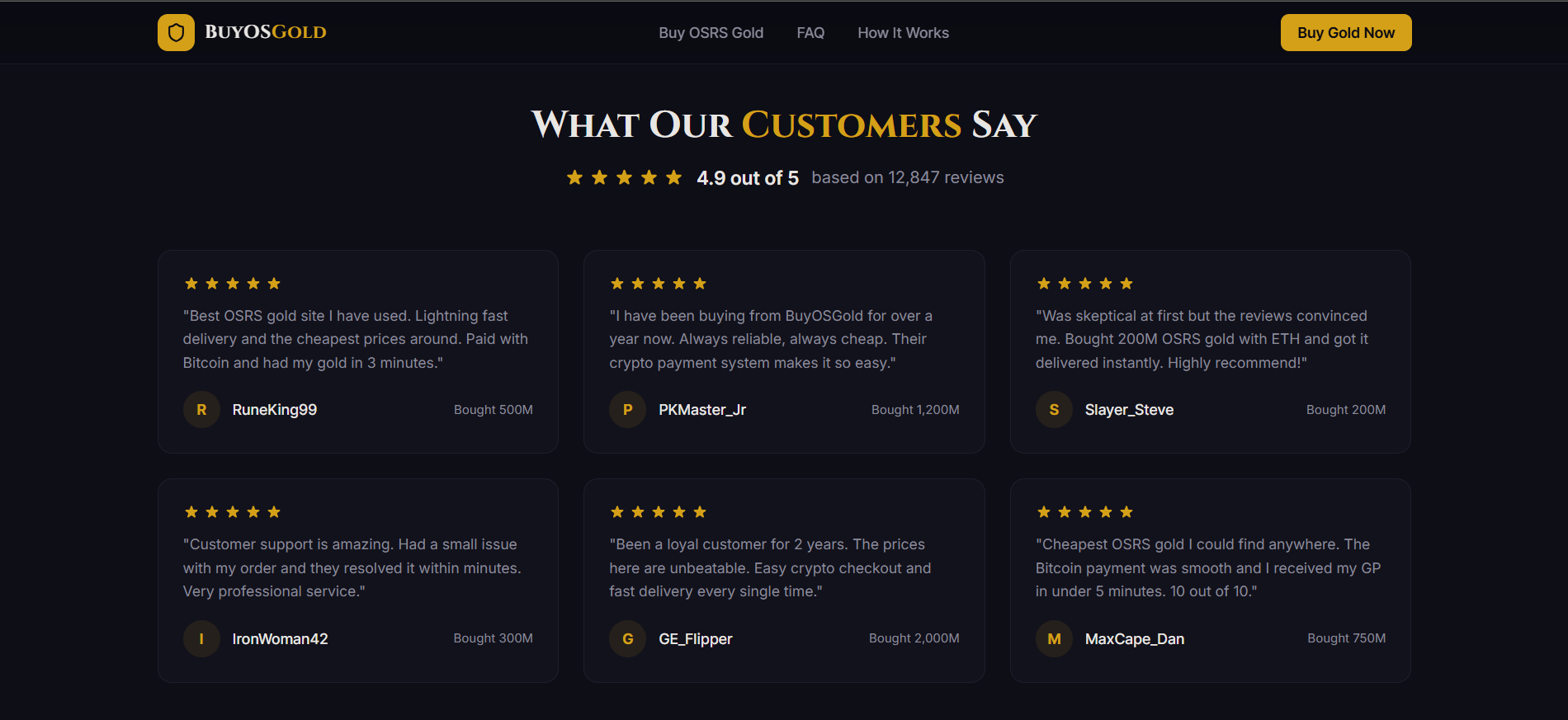
Task: Open the FAQ navigation item
Action: pyautogui.click(x=810, y=33)
